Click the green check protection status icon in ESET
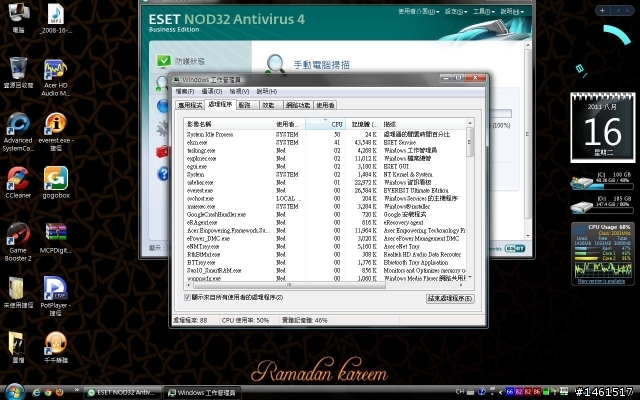640x400 pixels. click(x=164, y=61)
